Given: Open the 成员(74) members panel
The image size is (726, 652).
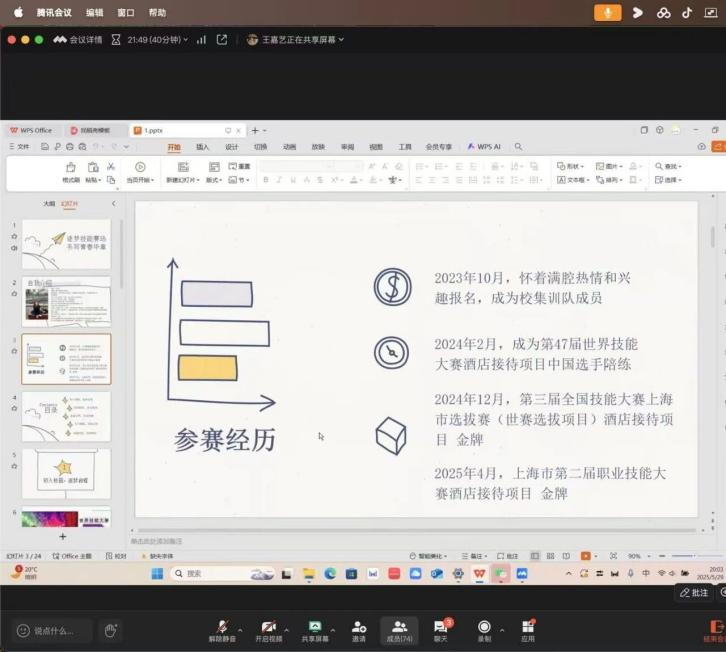Looking at the screenshot, I should (399, 627).
